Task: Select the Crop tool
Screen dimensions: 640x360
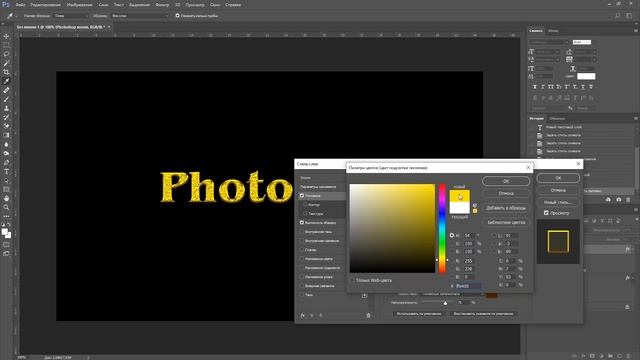Action: pos(6,72)
